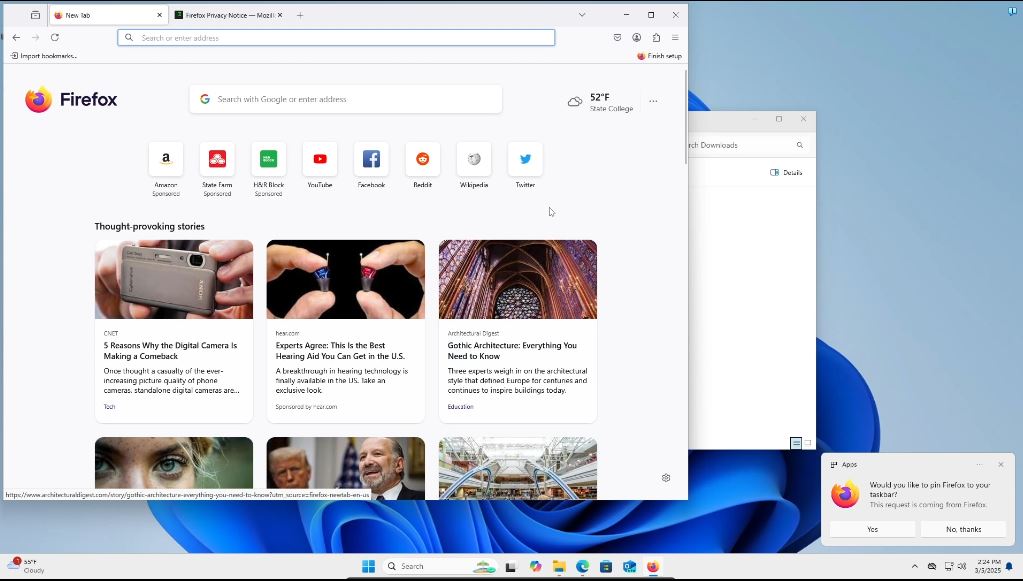Click the taskbar Search box
The width and height of the screenshot is (1023, 581).
(x=440, y=566)
